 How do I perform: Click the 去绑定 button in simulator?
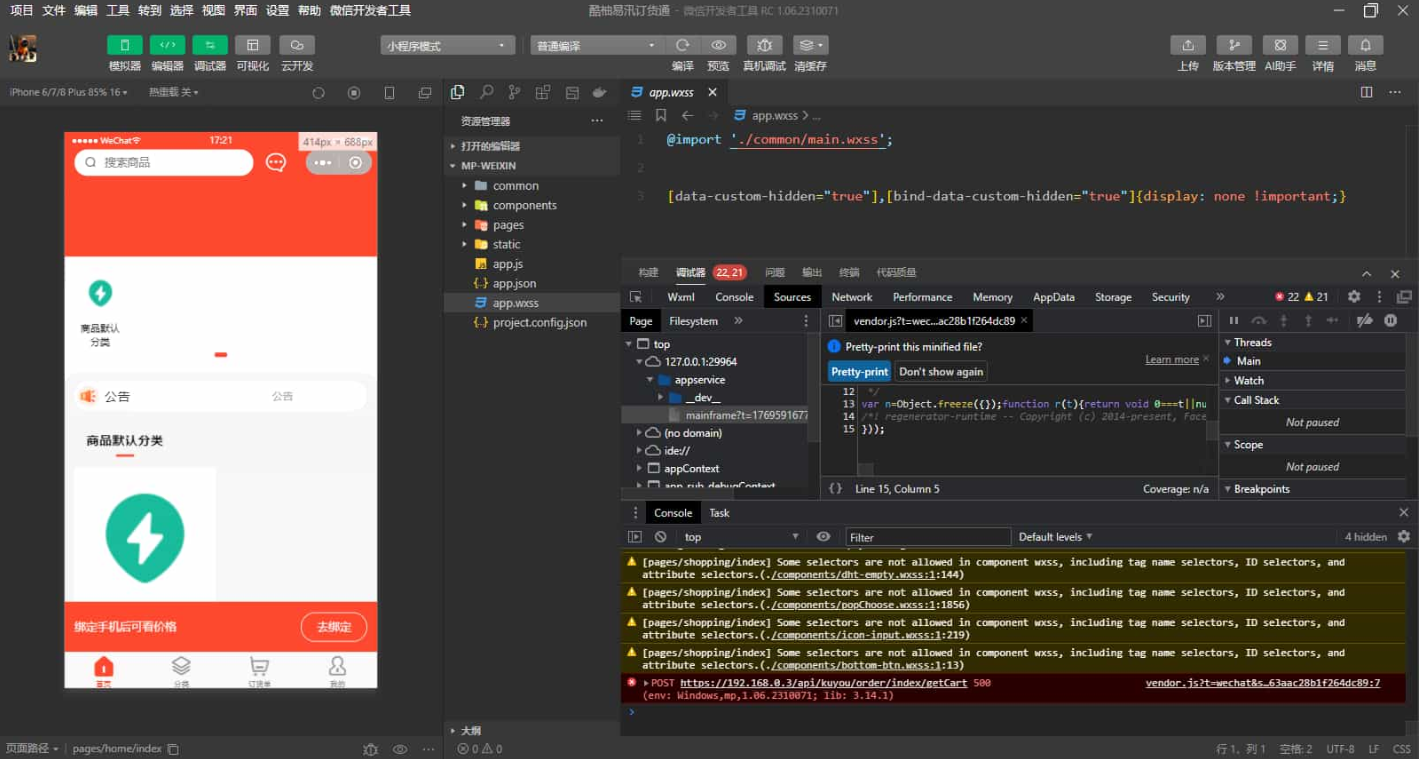pyautogui.click(x=334, y=627)
